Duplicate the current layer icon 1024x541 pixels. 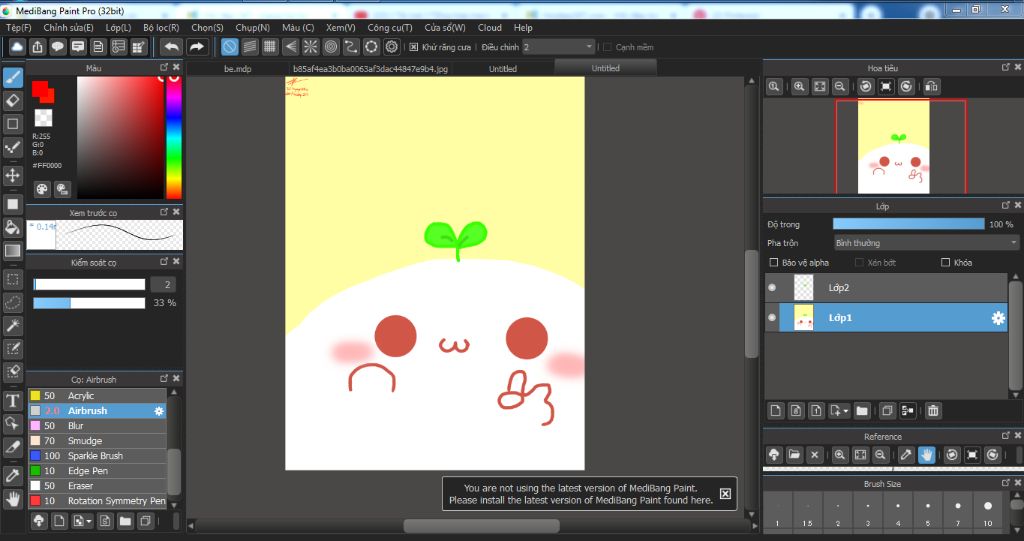[x=887, y=410]
